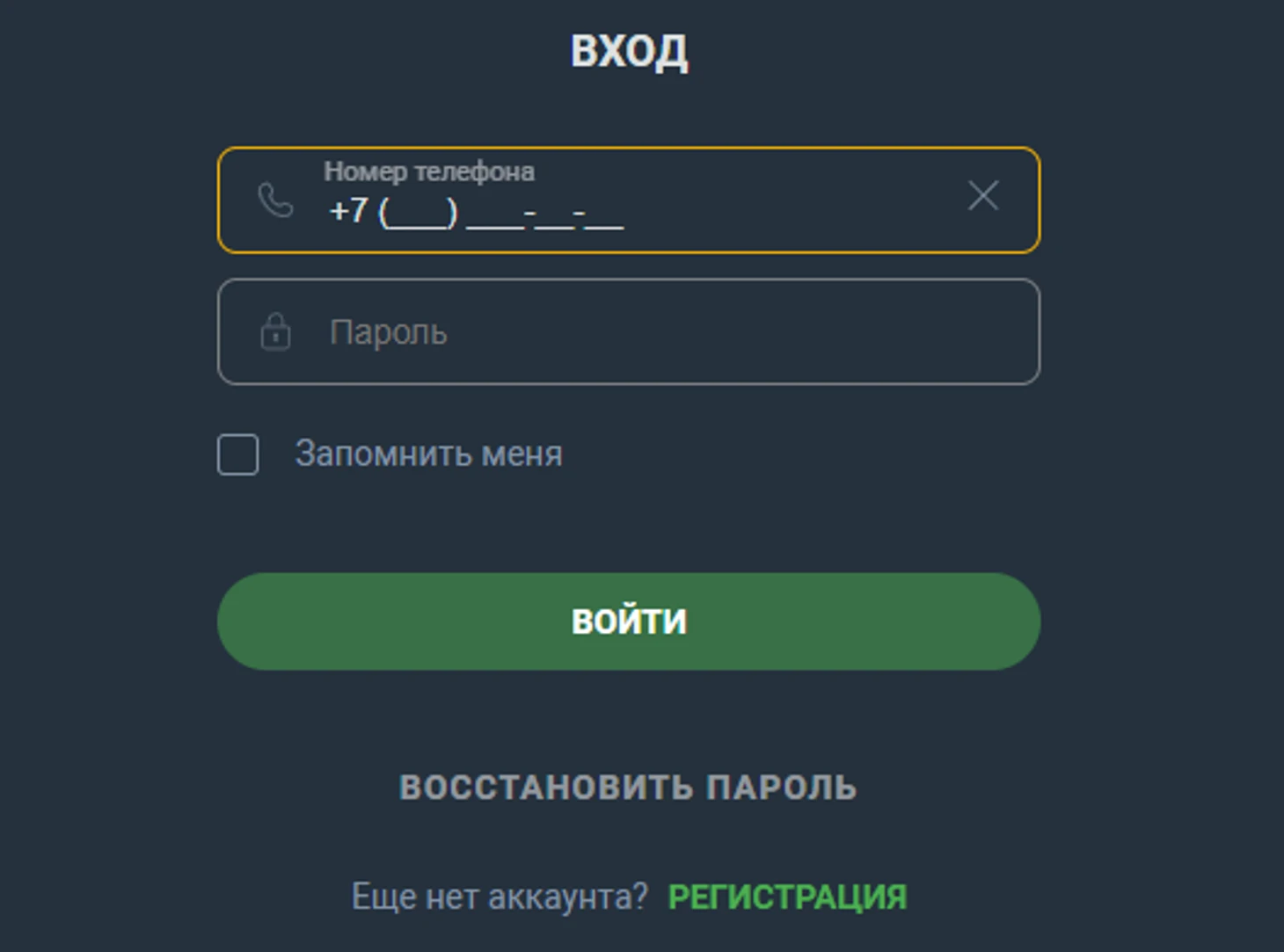Clear phone number with the X icon

click(x=982, y=195)
